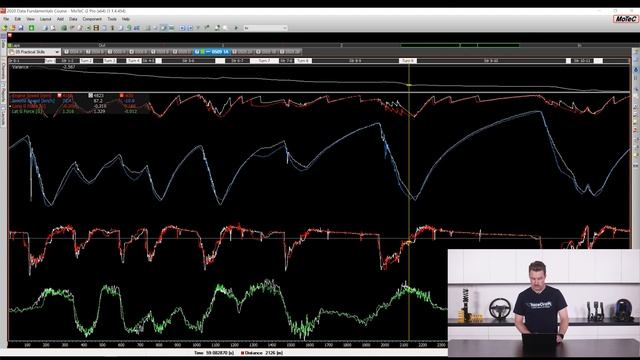The height and width of the screenshot is (360, 640).
Task: Click the Long G Force legend label
Action: pyautogui.click(x=29, y=106)
